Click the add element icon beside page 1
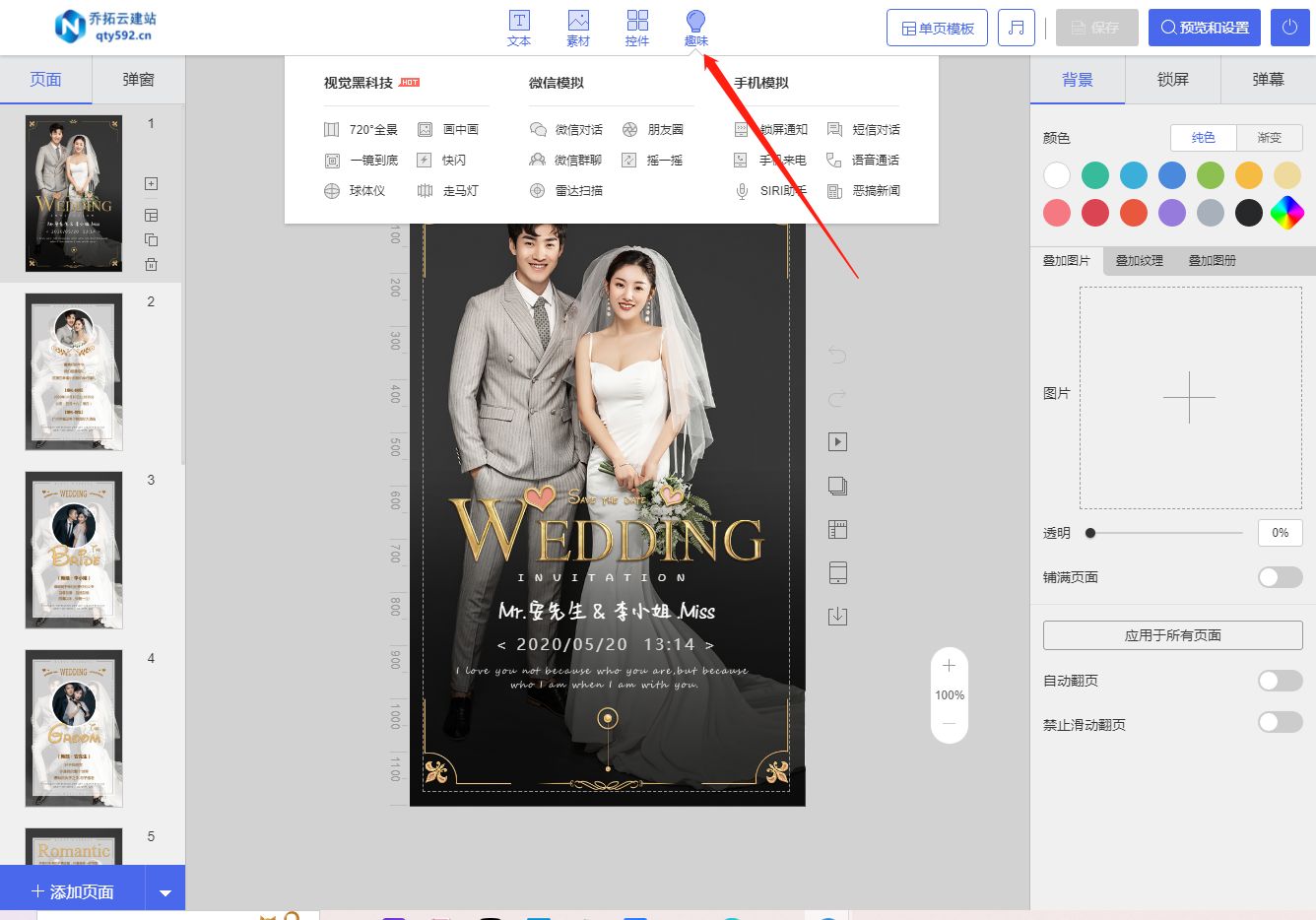Screen dimensions: 1316x920 [150, 183]
